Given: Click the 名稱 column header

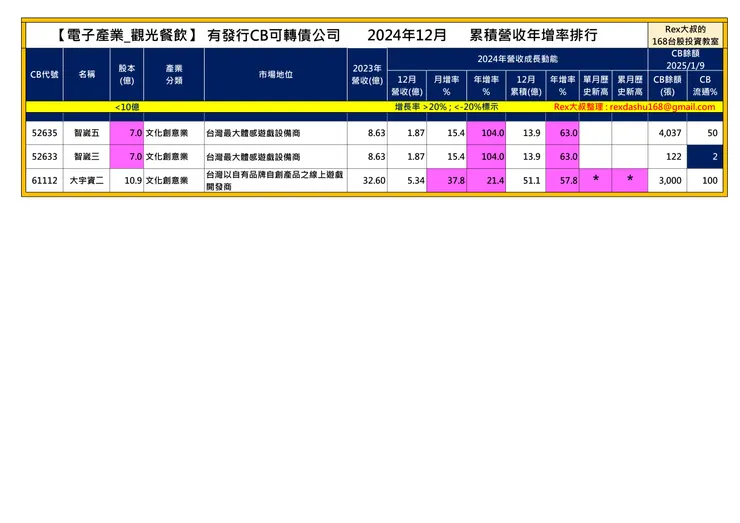Looking at the screenshot, I should click(x=86, y=74).
